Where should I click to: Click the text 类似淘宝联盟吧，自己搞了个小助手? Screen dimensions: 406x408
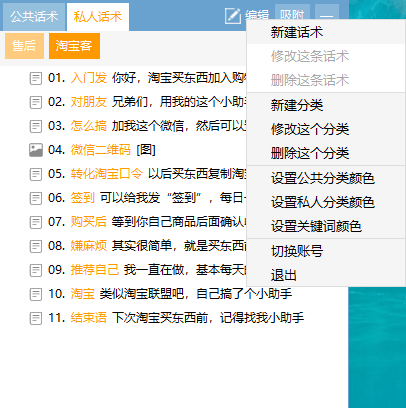pyautogui.click(x=196, y=294)
